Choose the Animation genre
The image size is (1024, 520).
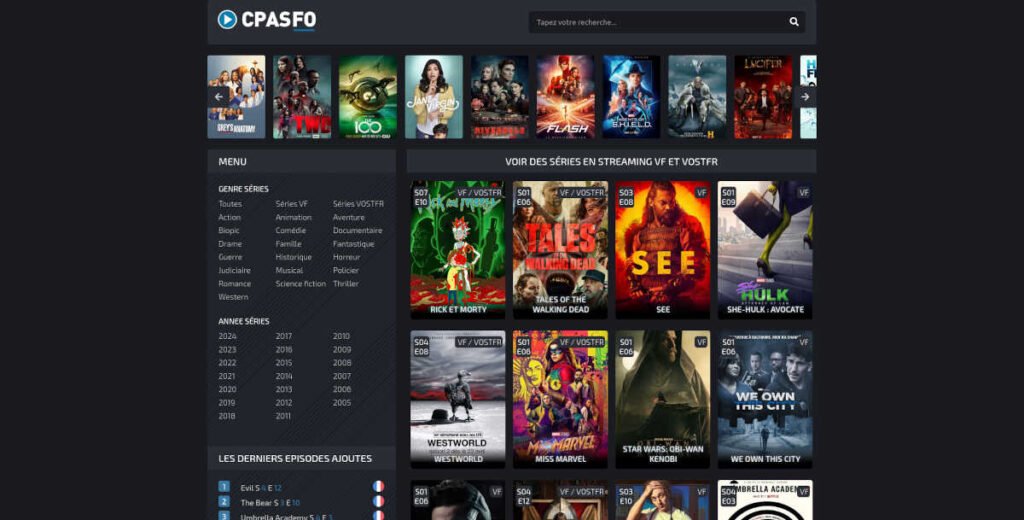tap(293, 218)
